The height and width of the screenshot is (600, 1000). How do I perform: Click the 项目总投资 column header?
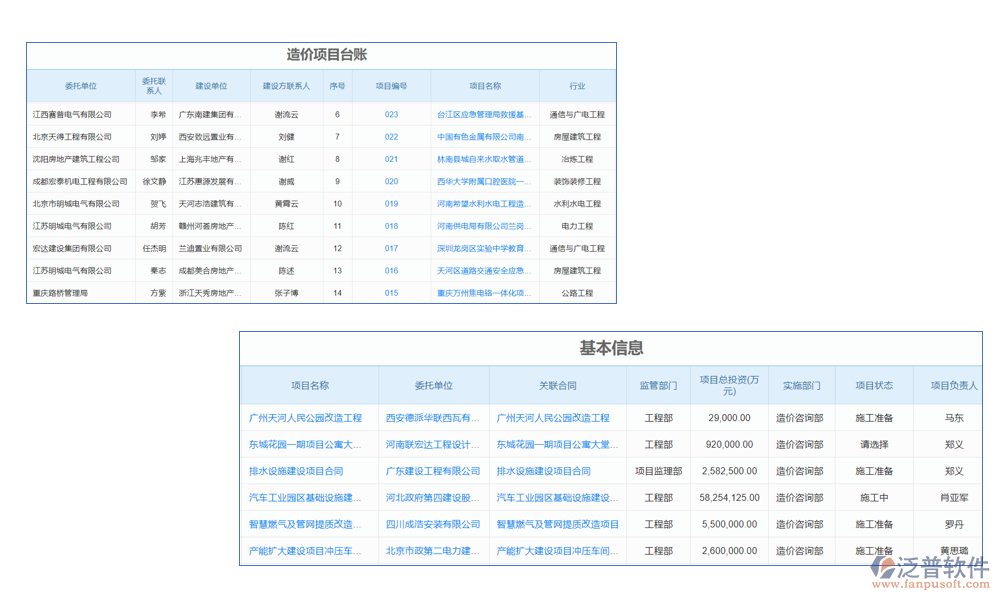point(729,385)
